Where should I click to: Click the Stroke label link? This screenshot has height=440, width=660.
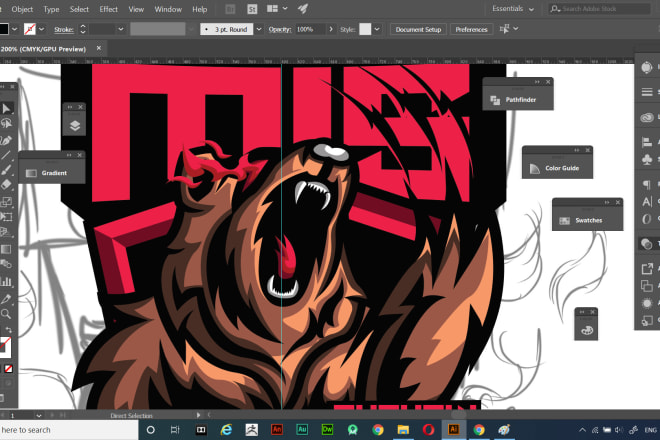tap(64, 29)
